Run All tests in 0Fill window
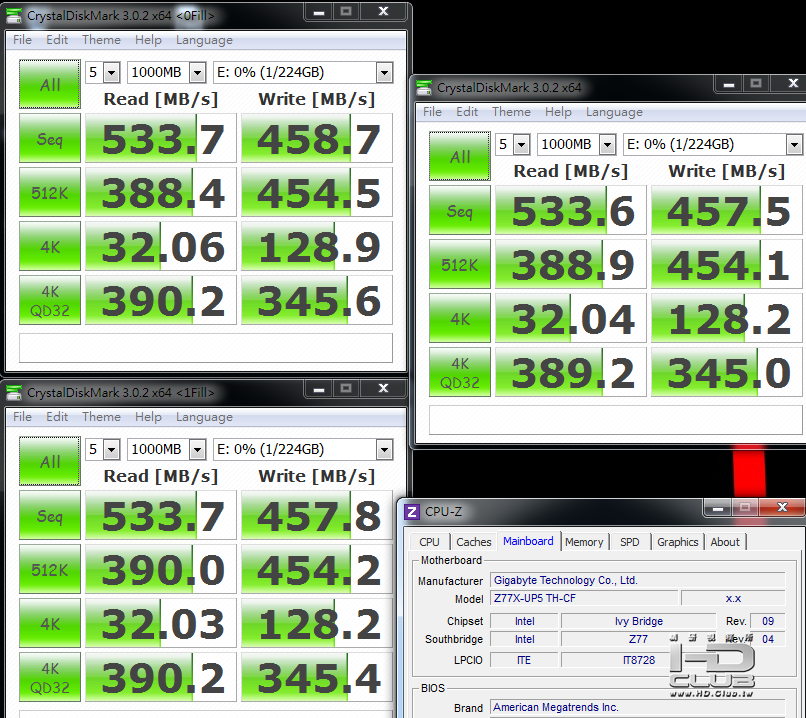Viewport: 806px width, 718px height. (50, 84)
